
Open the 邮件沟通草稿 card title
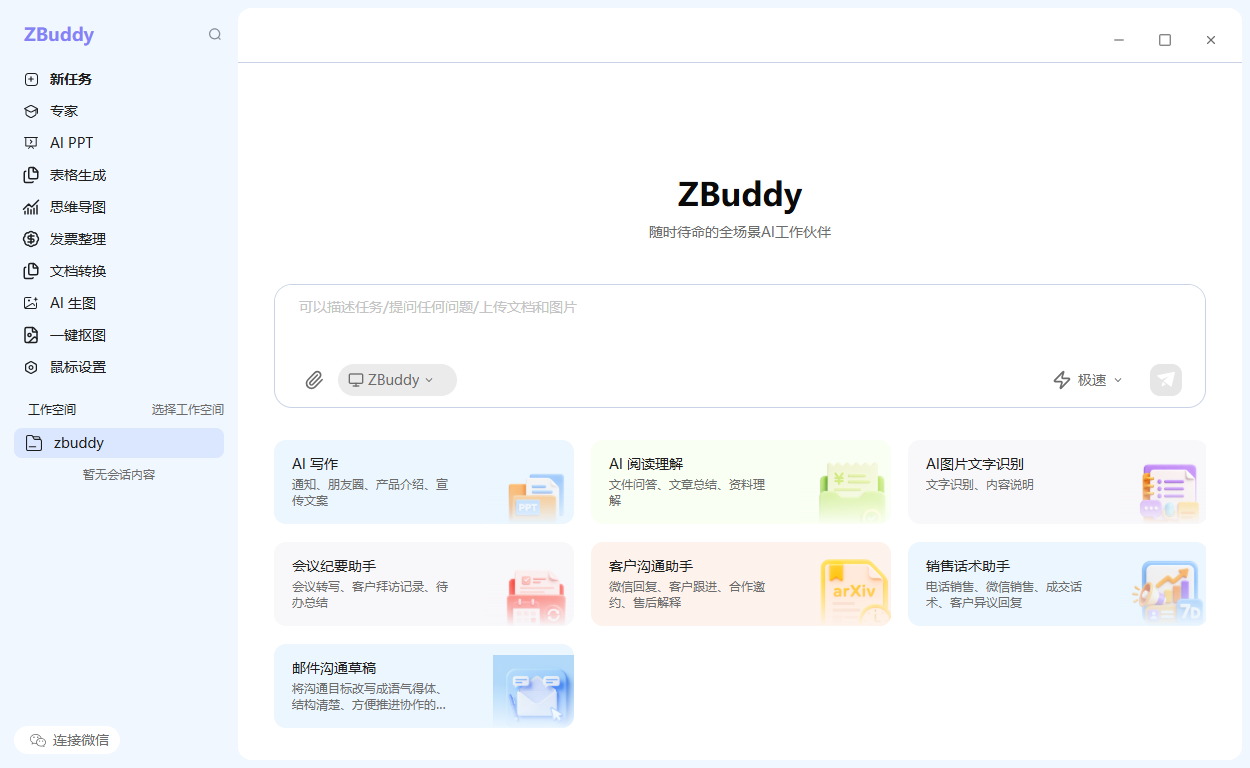coord(334,668)
